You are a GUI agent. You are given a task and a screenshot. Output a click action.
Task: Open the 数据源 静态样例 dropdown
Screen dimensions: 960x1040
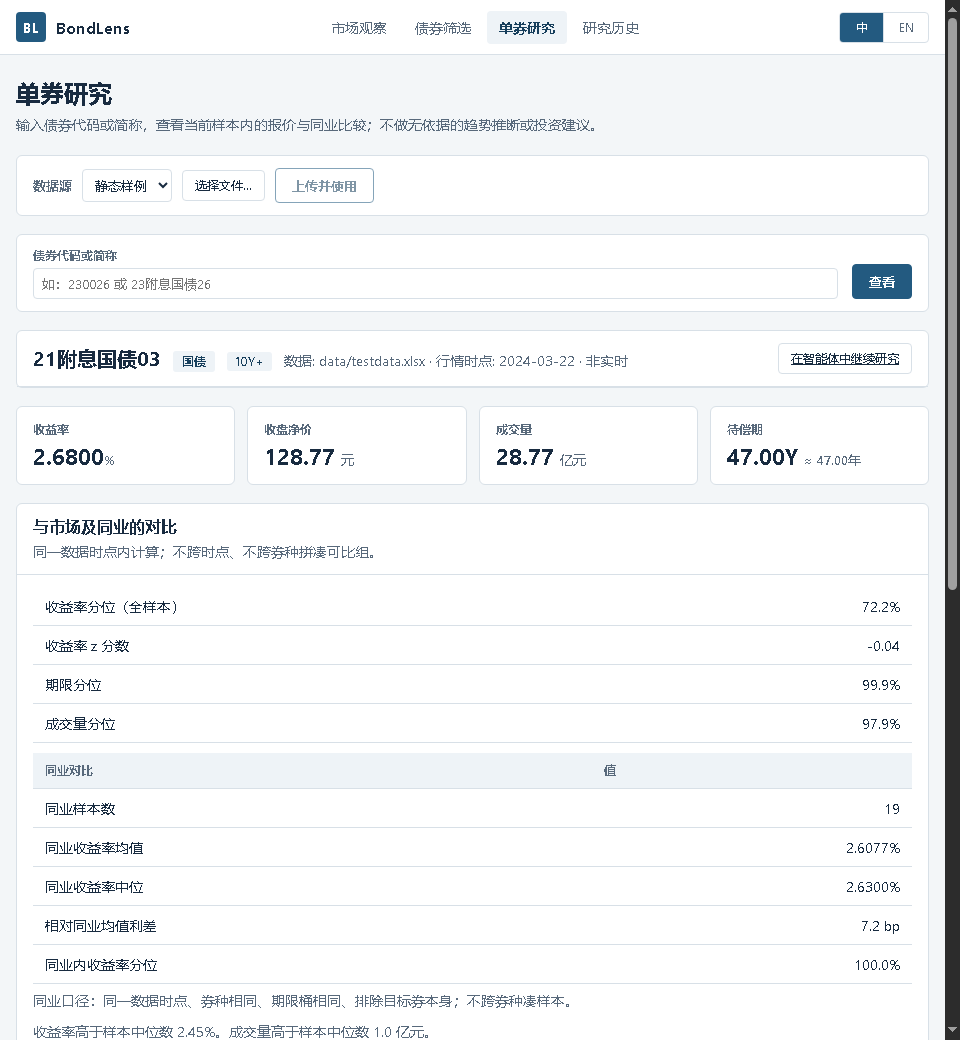(127, 186)
